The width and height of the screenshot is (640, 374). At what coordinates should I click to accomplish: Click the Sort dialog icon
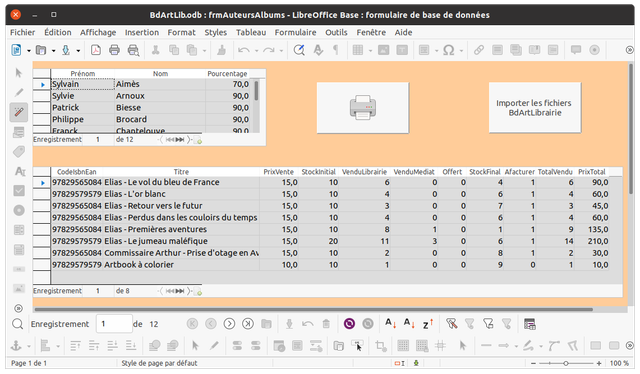390,324
